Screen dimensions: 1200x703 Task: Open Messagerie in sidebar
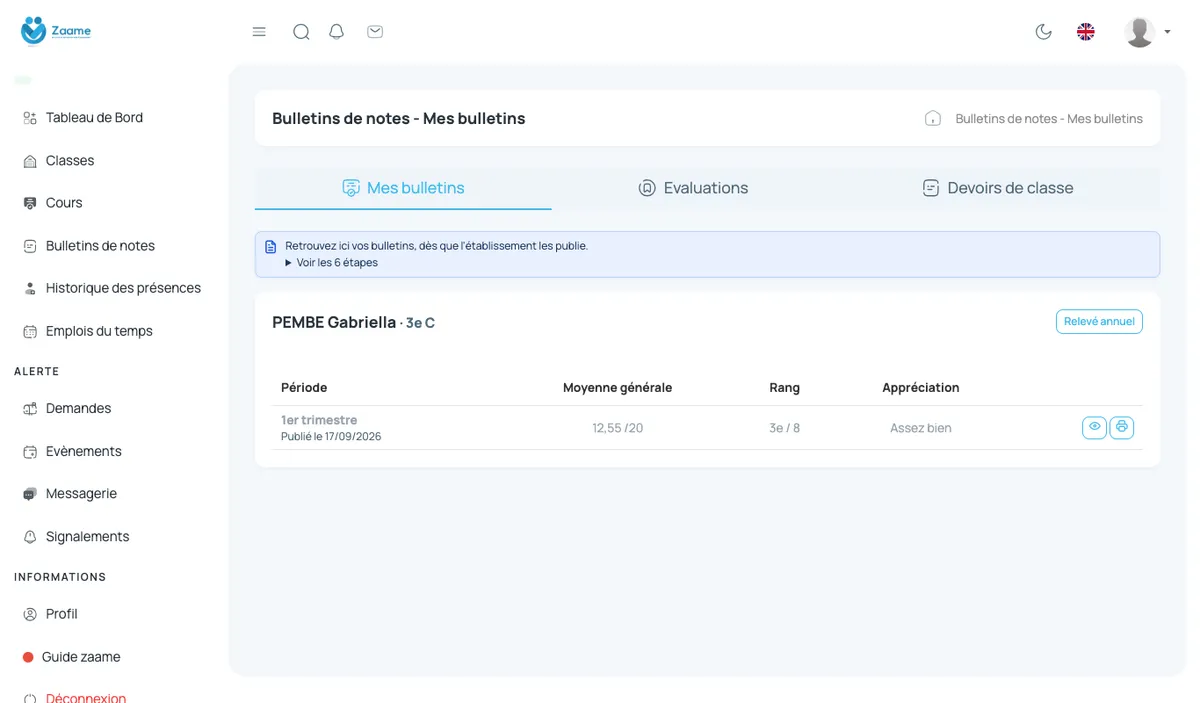click(81, 494)
